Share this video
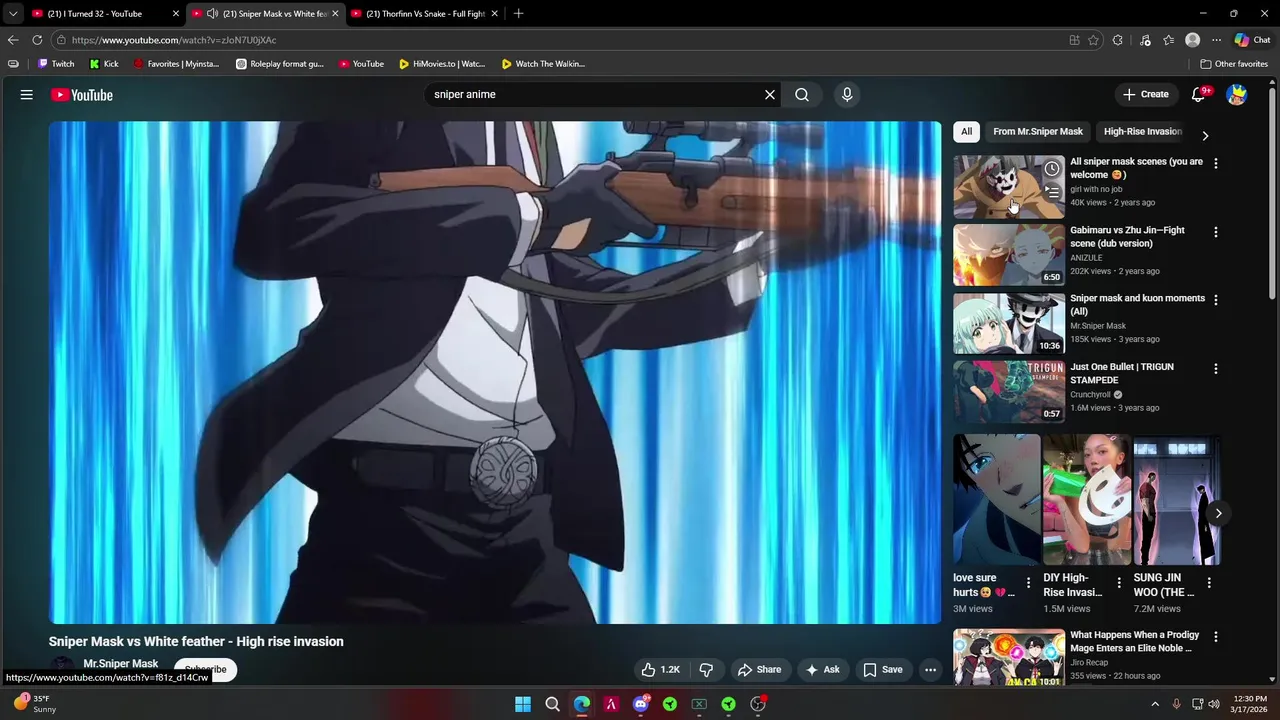This screenshot has width=1280, height=720. [759, 670]
